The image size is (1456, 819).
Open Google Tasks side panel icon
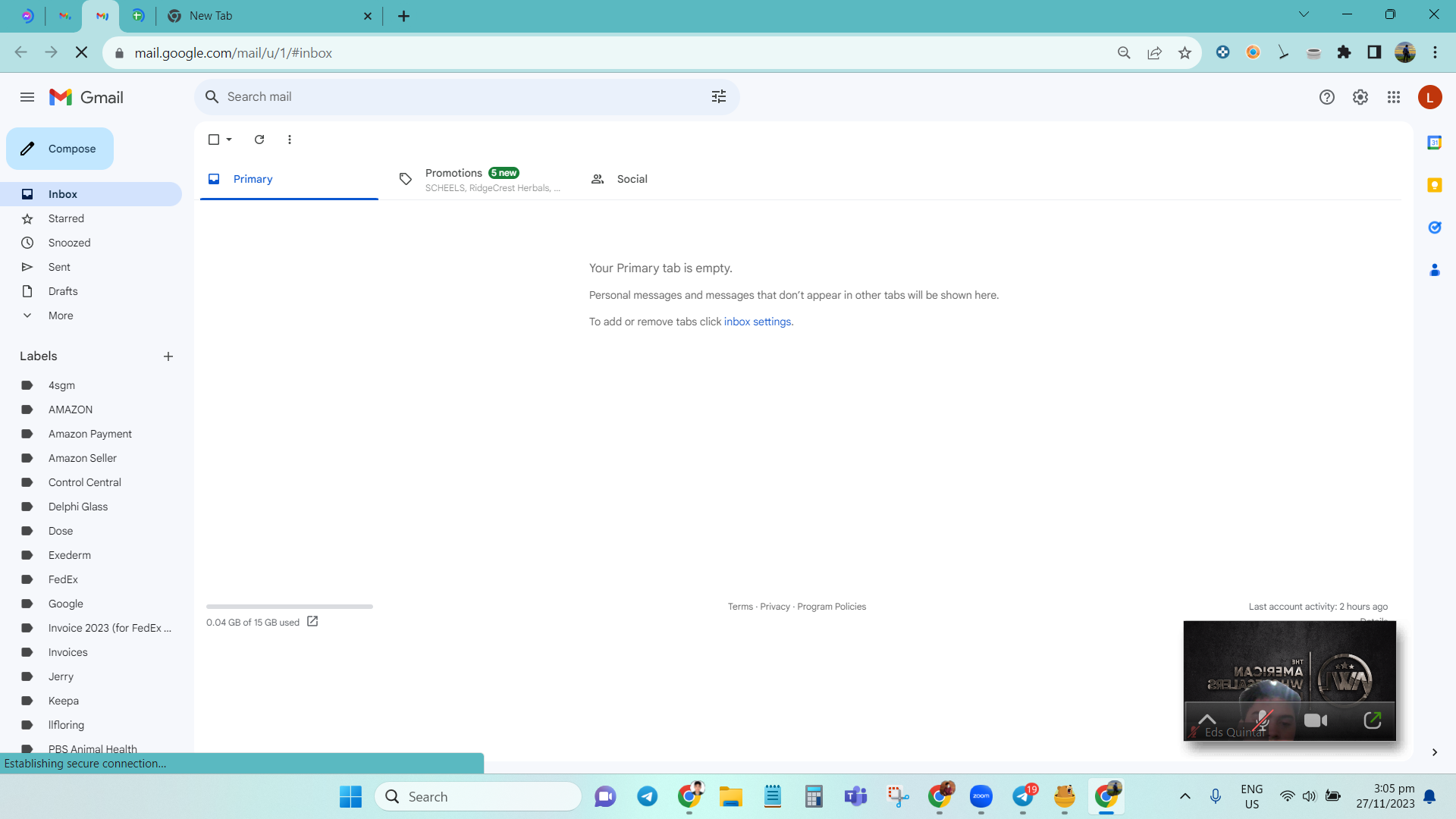[x=1434, y=227]
